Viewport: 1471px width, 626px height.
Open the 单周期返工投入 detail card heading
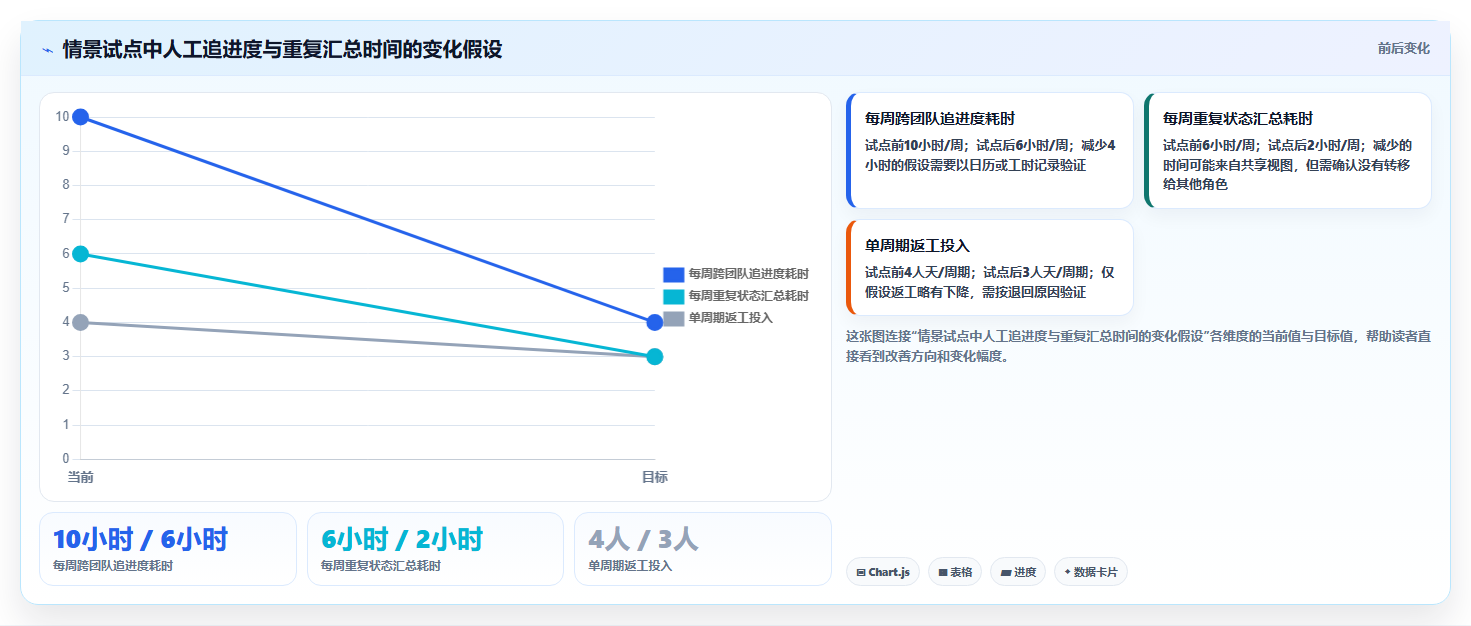[x=917, y=245]
